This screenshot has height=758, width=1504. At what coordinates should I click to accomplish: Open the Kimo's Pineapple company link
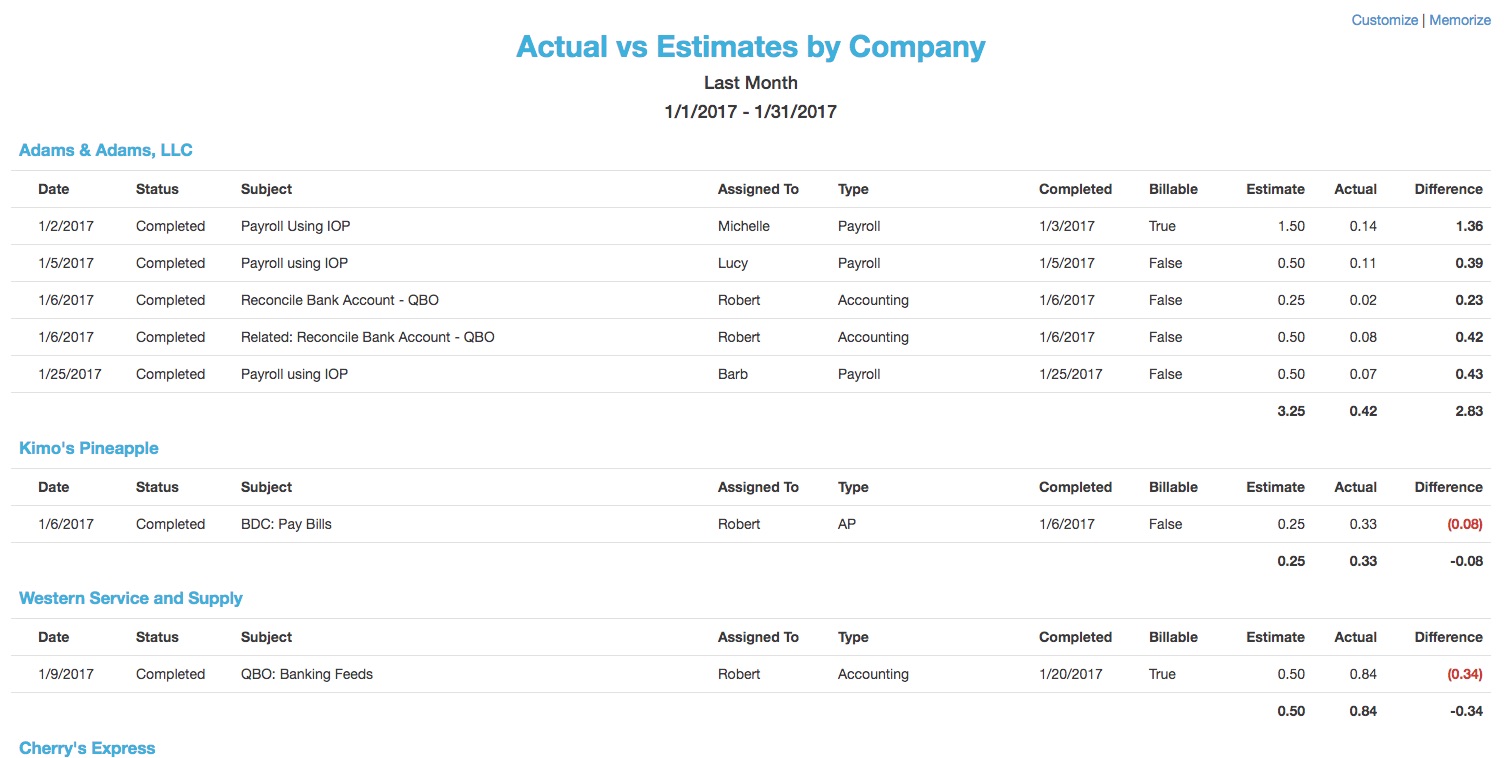pyautogui.click(x=89, y=448)
